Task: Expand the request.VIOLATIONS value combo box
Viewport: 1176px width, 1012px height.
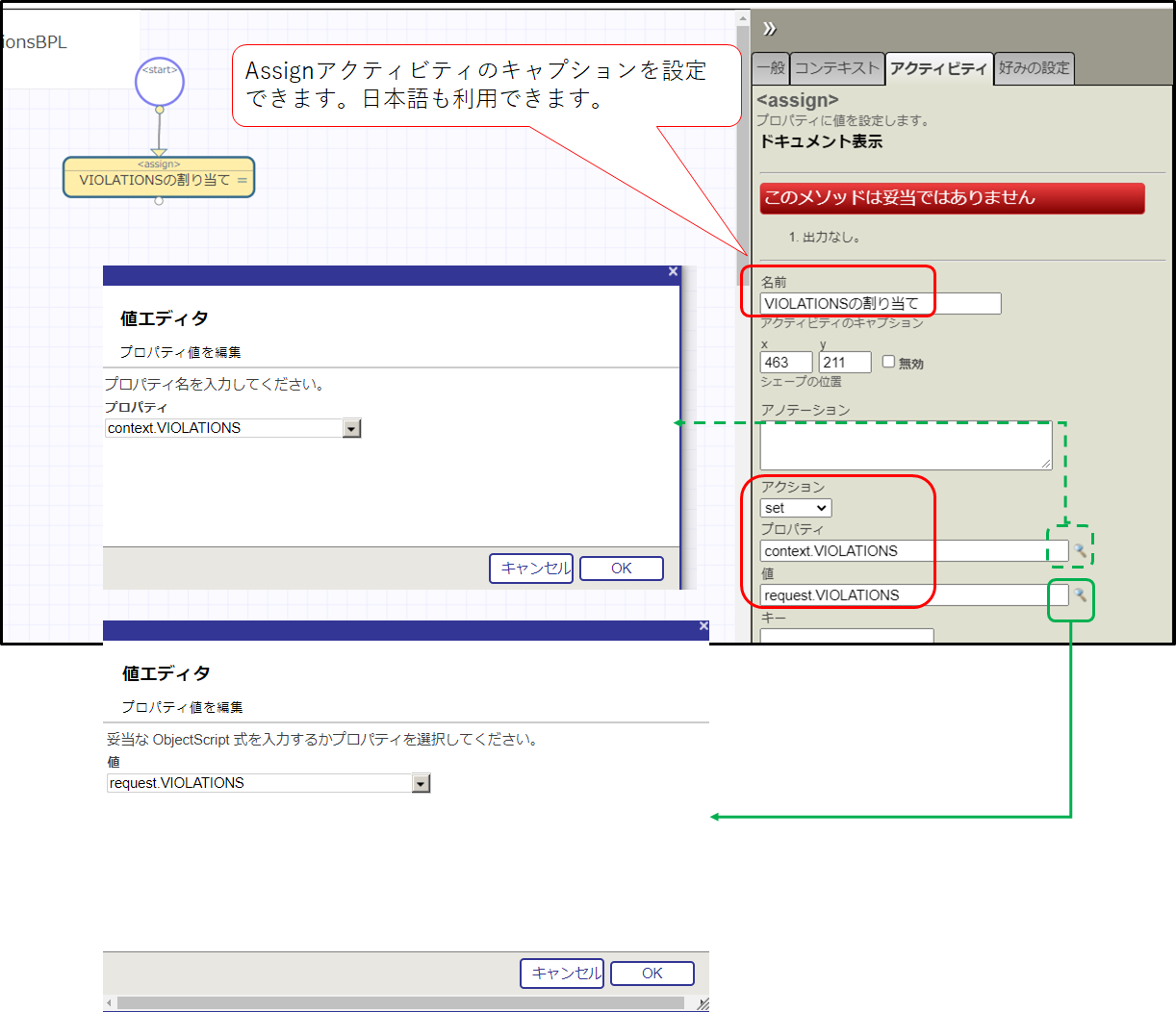Action: point(421,784)
